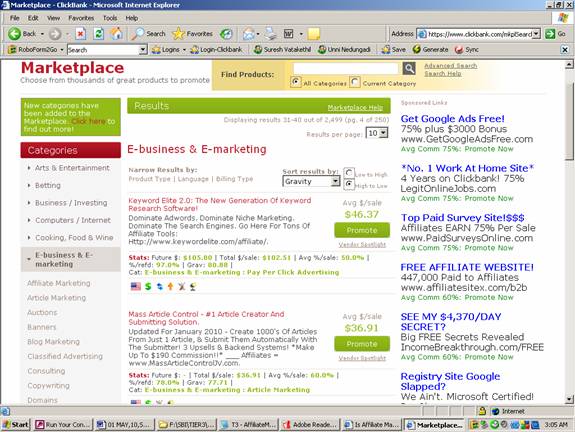Open the Address bar dropdown arrow
This screenshot has width=575, height=432.
click(536, 34)
